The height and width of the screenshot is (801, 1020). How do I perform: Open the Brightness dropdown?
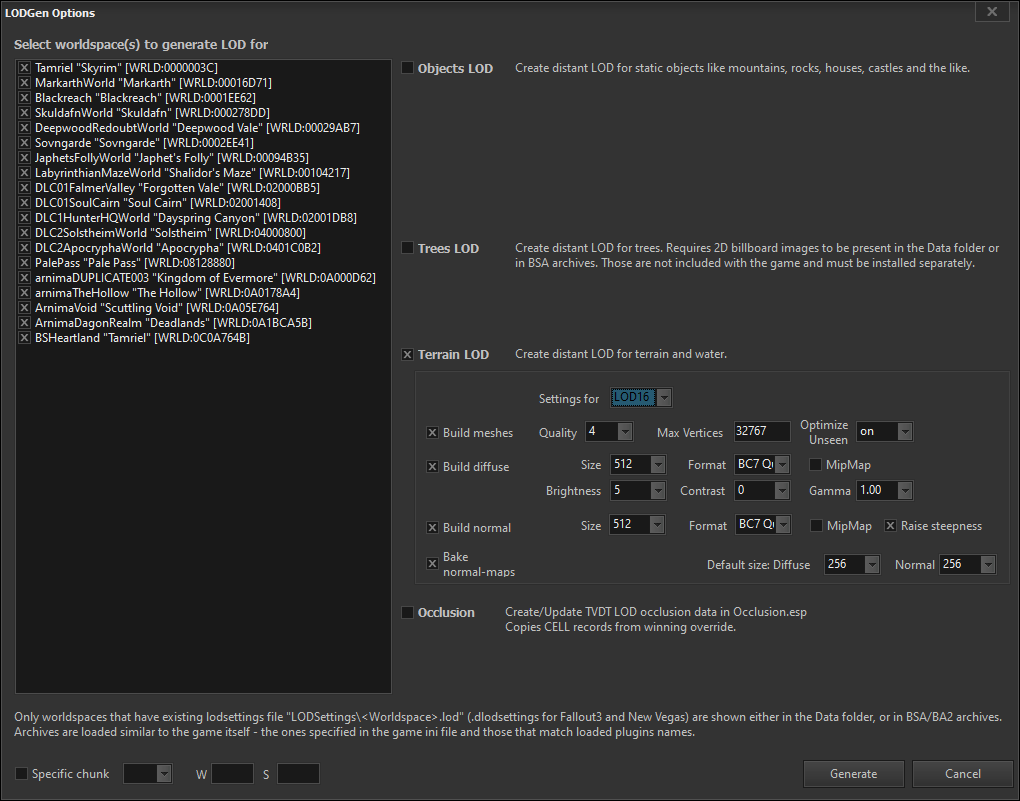[x=638, y=491]
